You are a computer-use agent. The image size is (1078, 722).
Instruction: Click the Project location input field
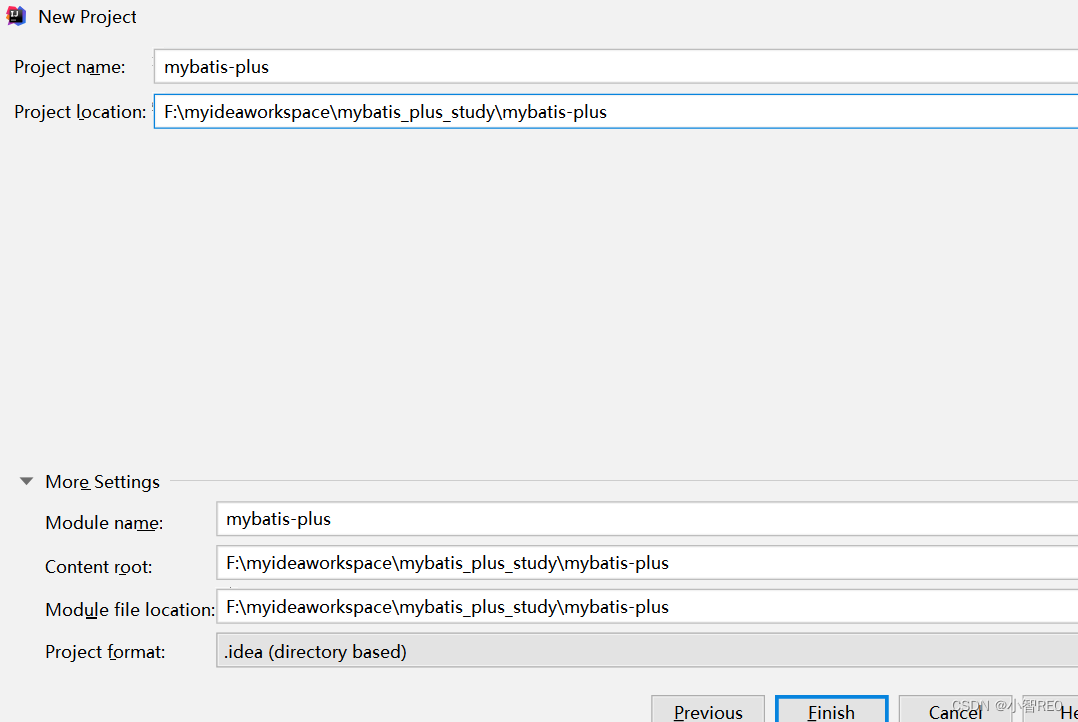[616, 111]
